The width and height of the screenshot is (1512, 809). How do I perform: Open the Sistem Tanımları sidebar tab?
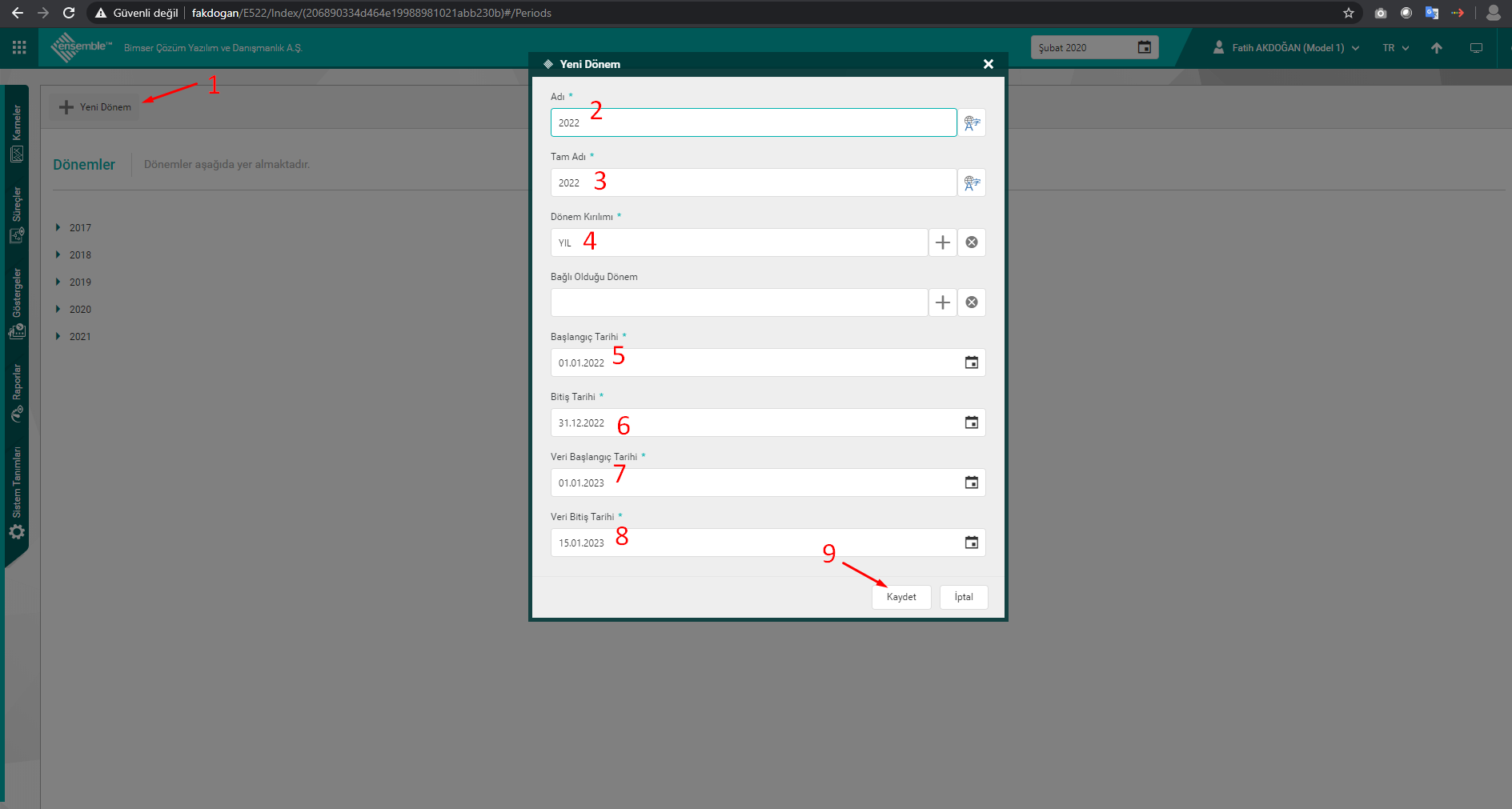point(17,493)
